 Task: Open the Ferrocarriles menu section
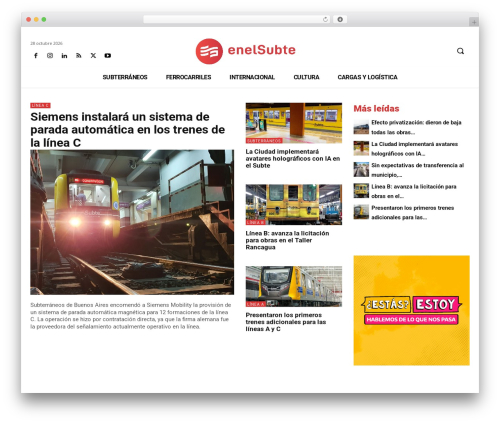[189, 77]
